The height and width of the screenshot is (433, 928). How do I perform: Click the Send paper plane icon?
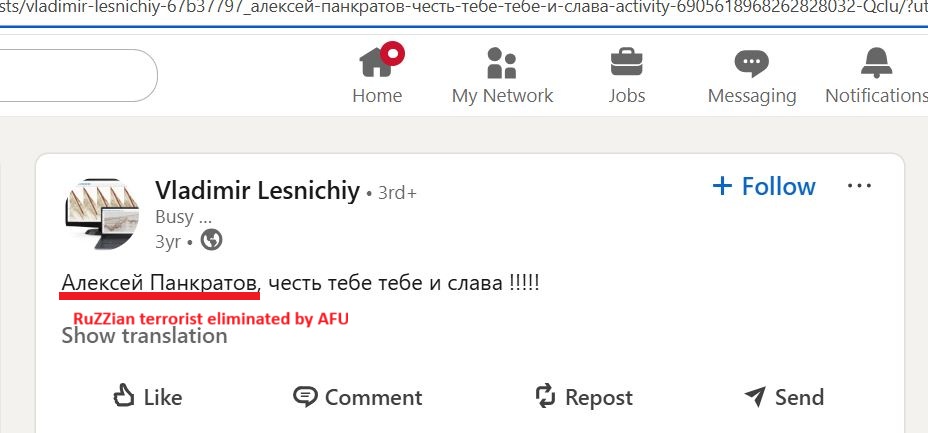(756, 396)
